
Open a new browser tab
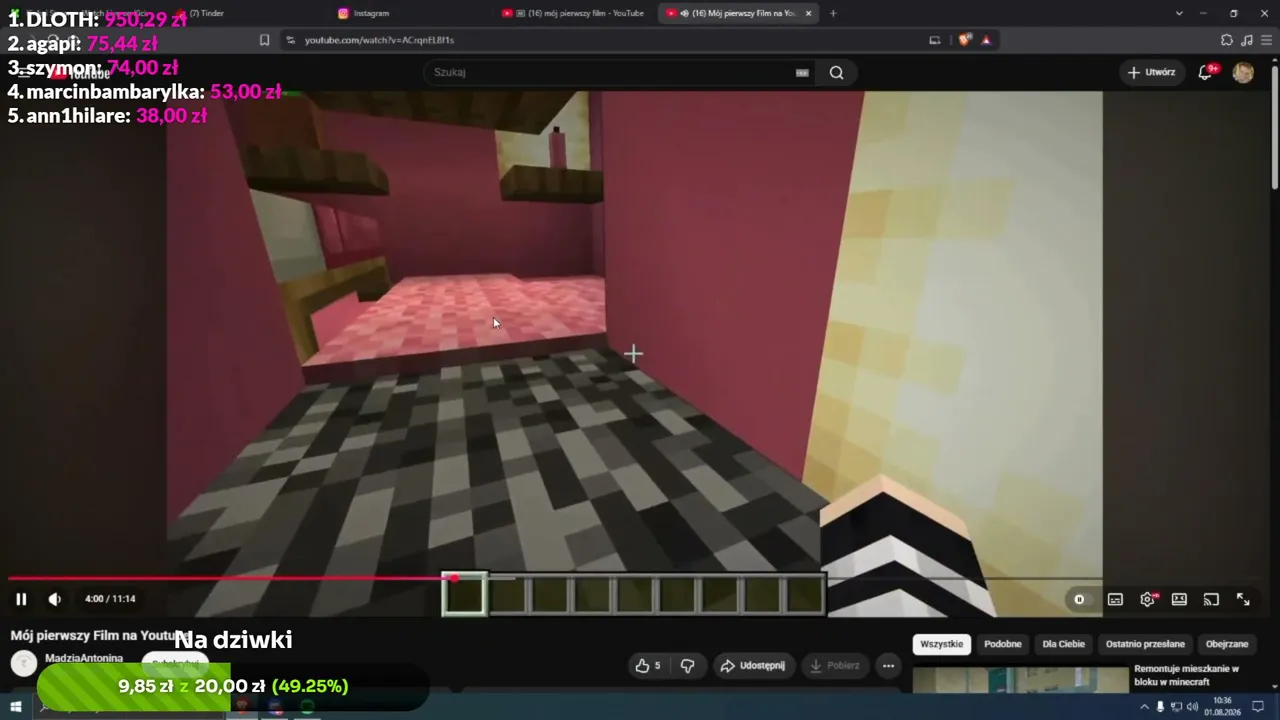833,13
